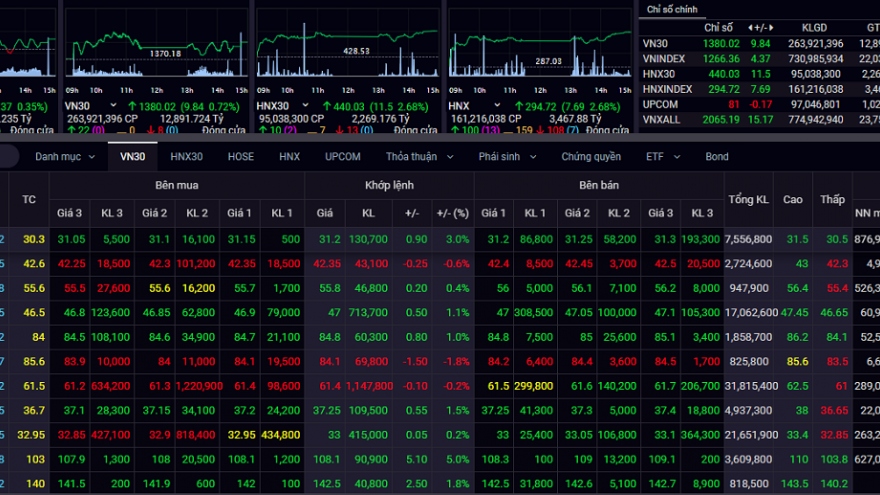Screen dimensions: 880x495
Task: Click the Khớp lệnh group header
Action: (389, 185)
